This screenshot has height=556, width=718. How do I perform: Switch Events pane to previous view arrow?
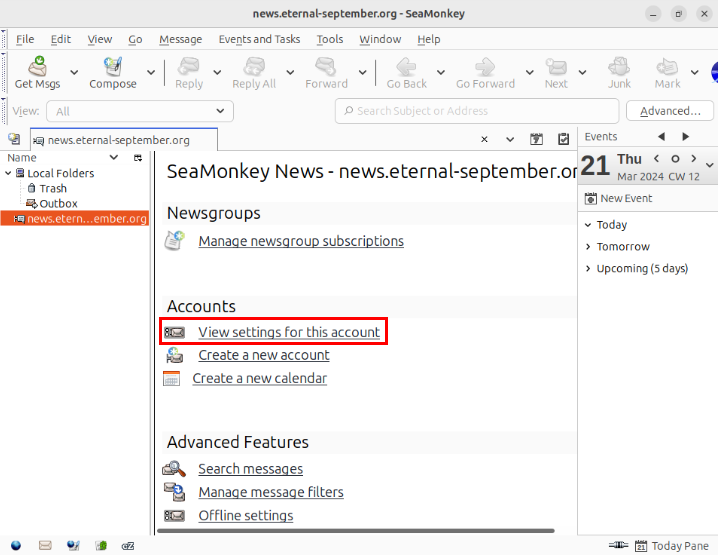[x=661, y=136]
